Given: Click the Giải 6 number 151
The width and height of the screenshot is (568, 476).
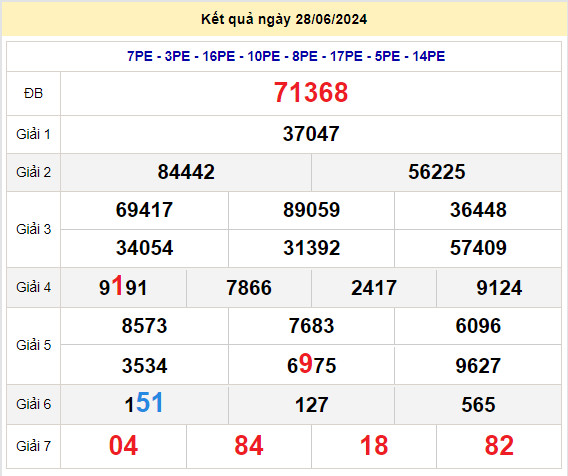Looking at the screenshot, I should [x=144, y=403].
